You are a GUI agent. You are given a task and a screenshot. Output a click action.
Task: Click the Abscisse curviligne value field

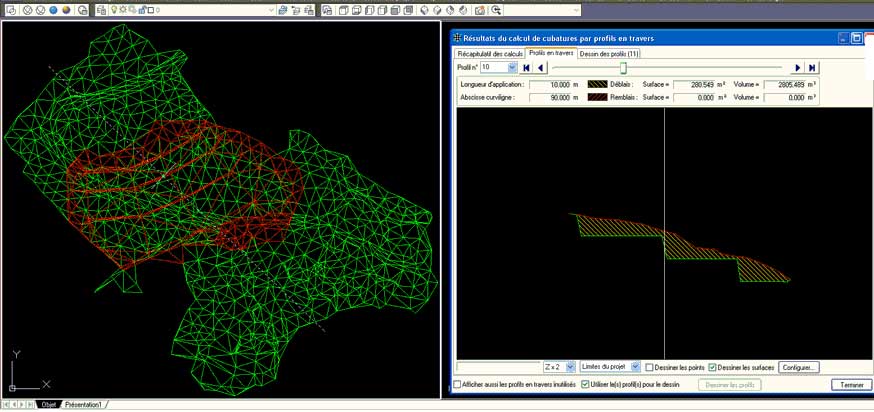(550, 97)
